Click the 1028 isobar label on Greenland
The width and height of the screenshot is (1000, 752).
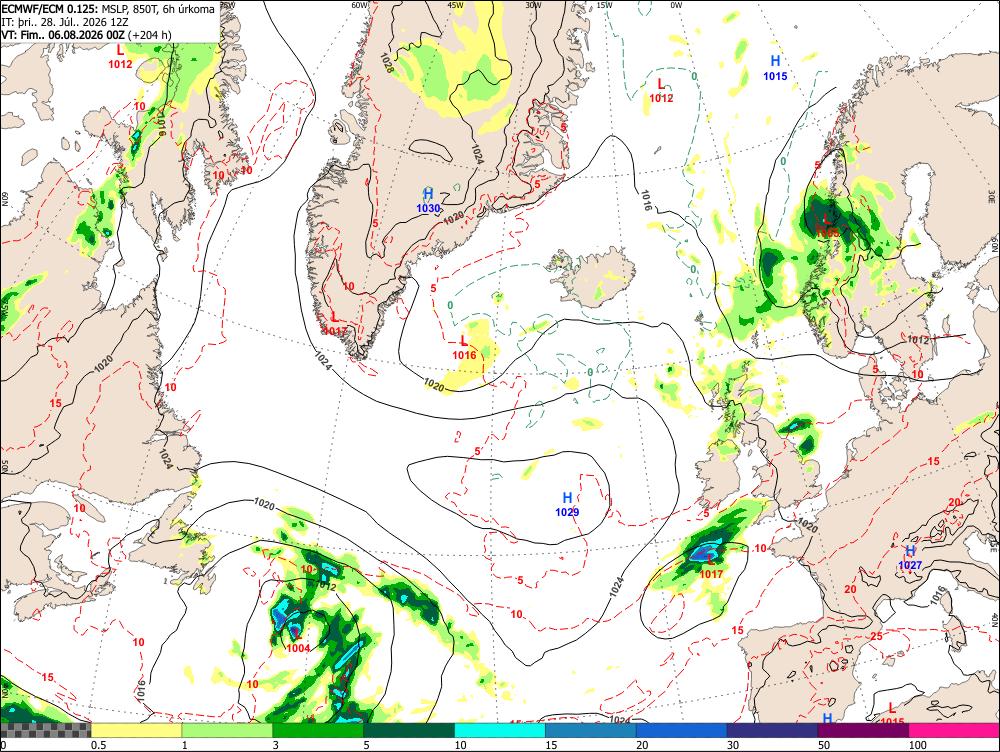point(386,63)
